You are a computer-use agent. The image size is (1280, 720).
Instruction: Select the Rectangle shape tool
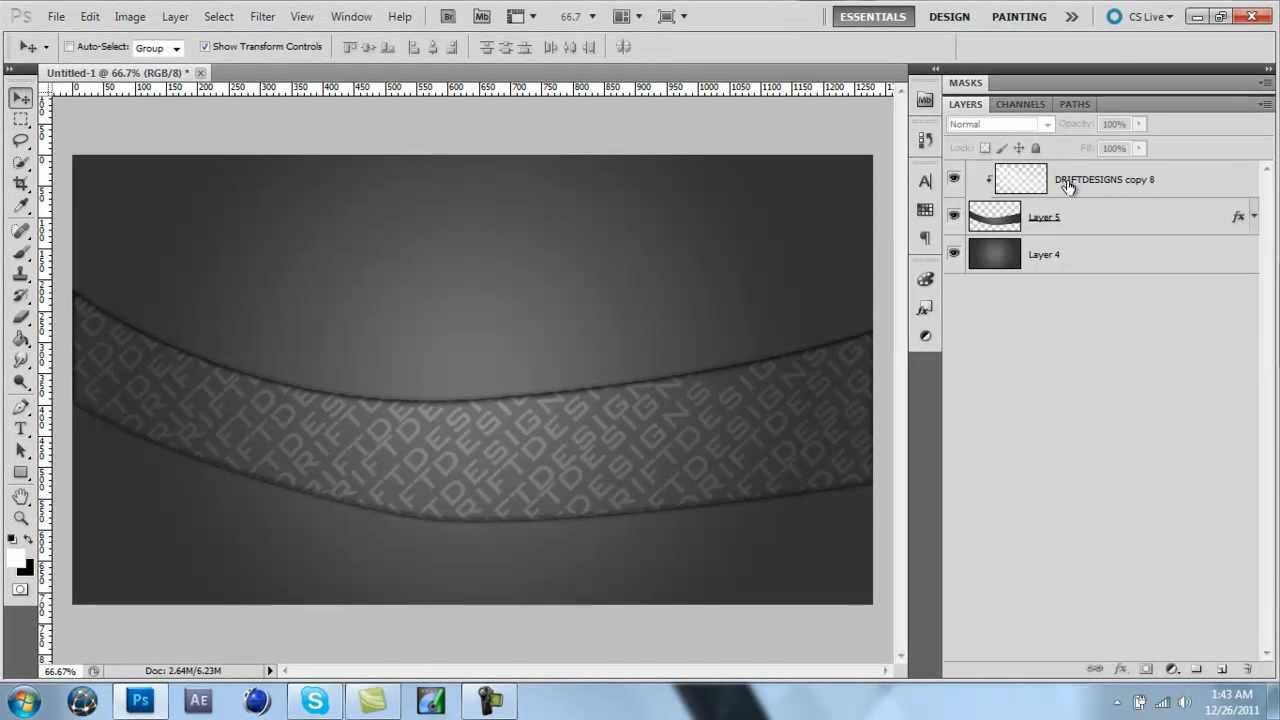(x=20, y=472)
